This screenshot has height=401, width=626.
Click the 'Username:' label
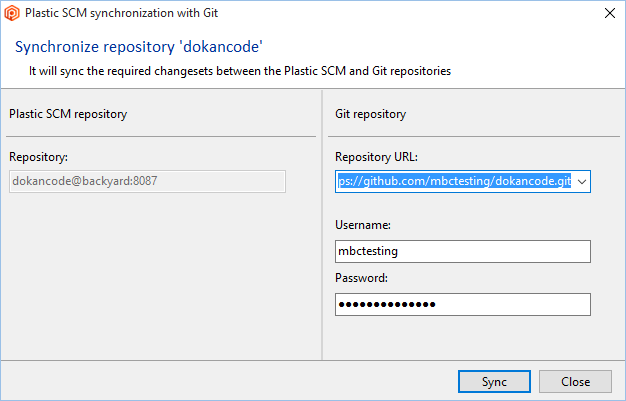364,226
